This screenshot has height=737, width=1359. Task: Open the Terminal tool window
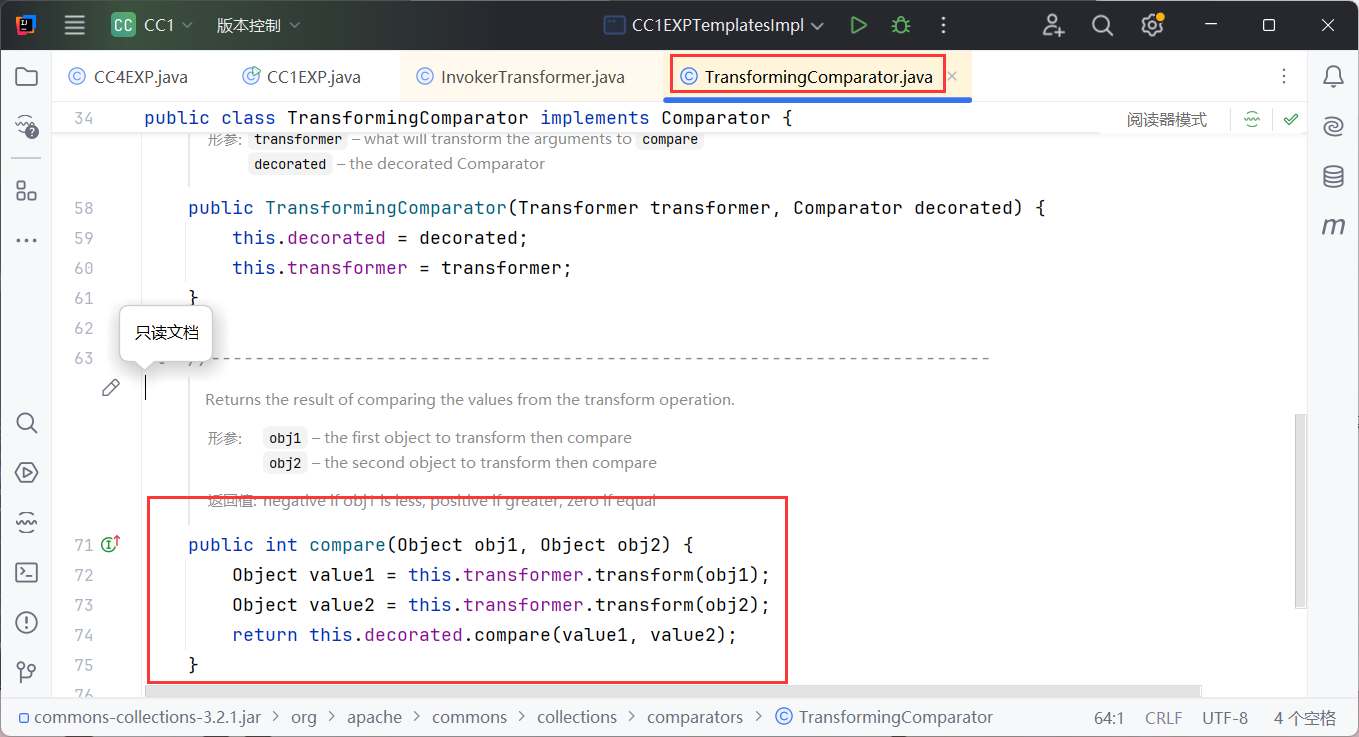coord(27,572)
